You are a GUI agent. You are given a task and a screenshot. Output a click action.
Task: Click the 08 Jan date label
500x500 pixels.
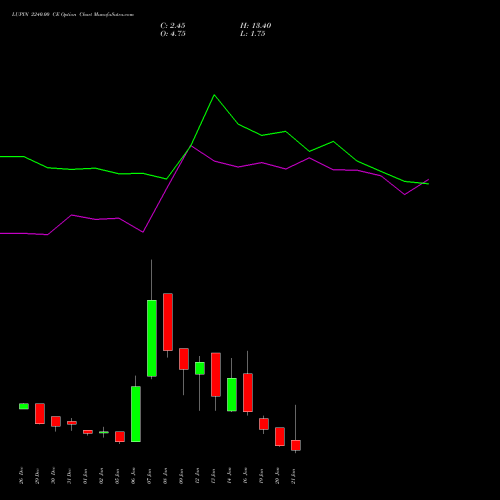pyautogui.click(x=166, y=476)
